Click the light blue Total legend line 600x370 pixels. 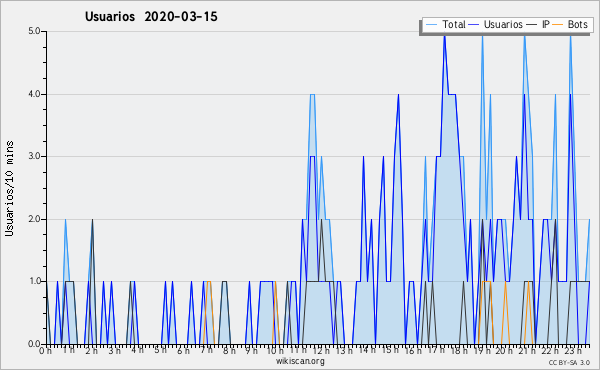431,25
